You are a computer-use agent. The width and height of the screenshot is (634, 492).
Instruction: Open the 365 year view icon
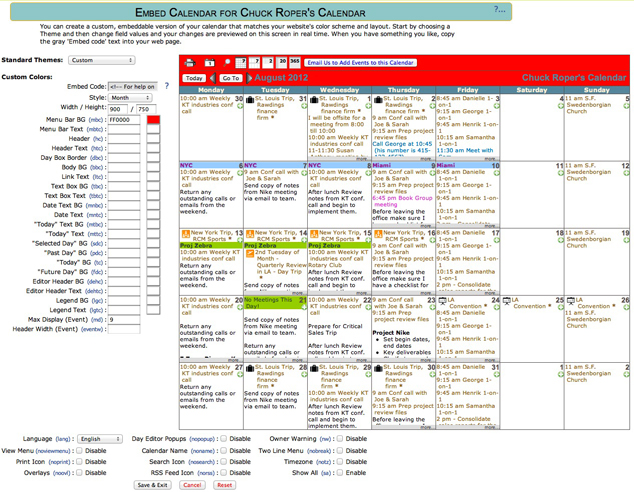pyautogui.click(x=295, y=62)
